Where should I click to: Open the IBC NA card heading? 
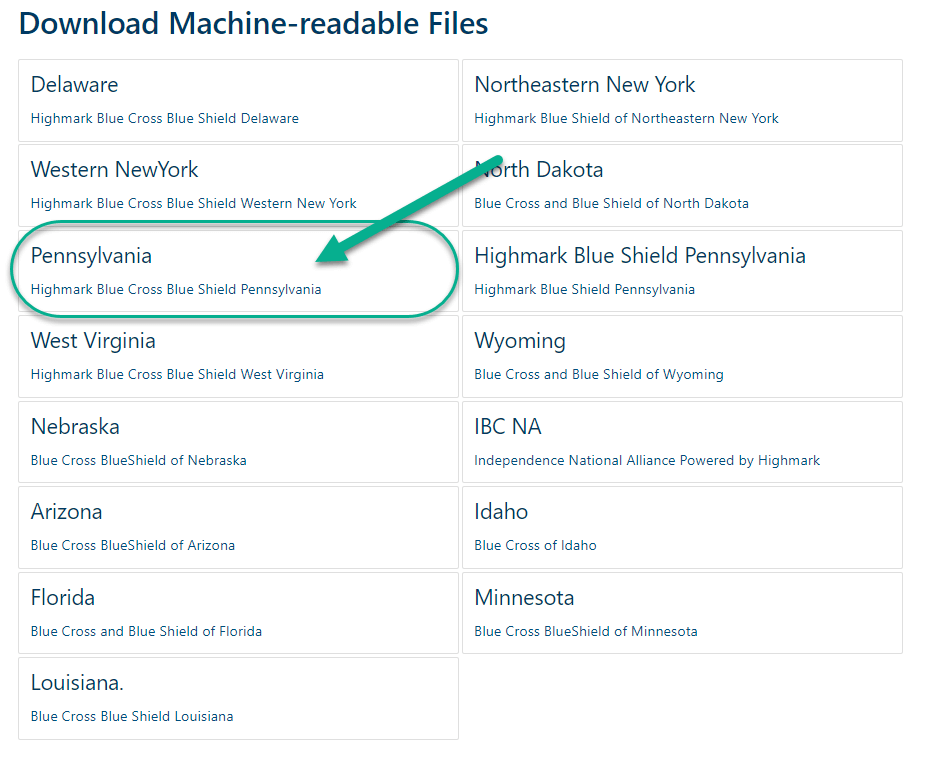(507, 427)
